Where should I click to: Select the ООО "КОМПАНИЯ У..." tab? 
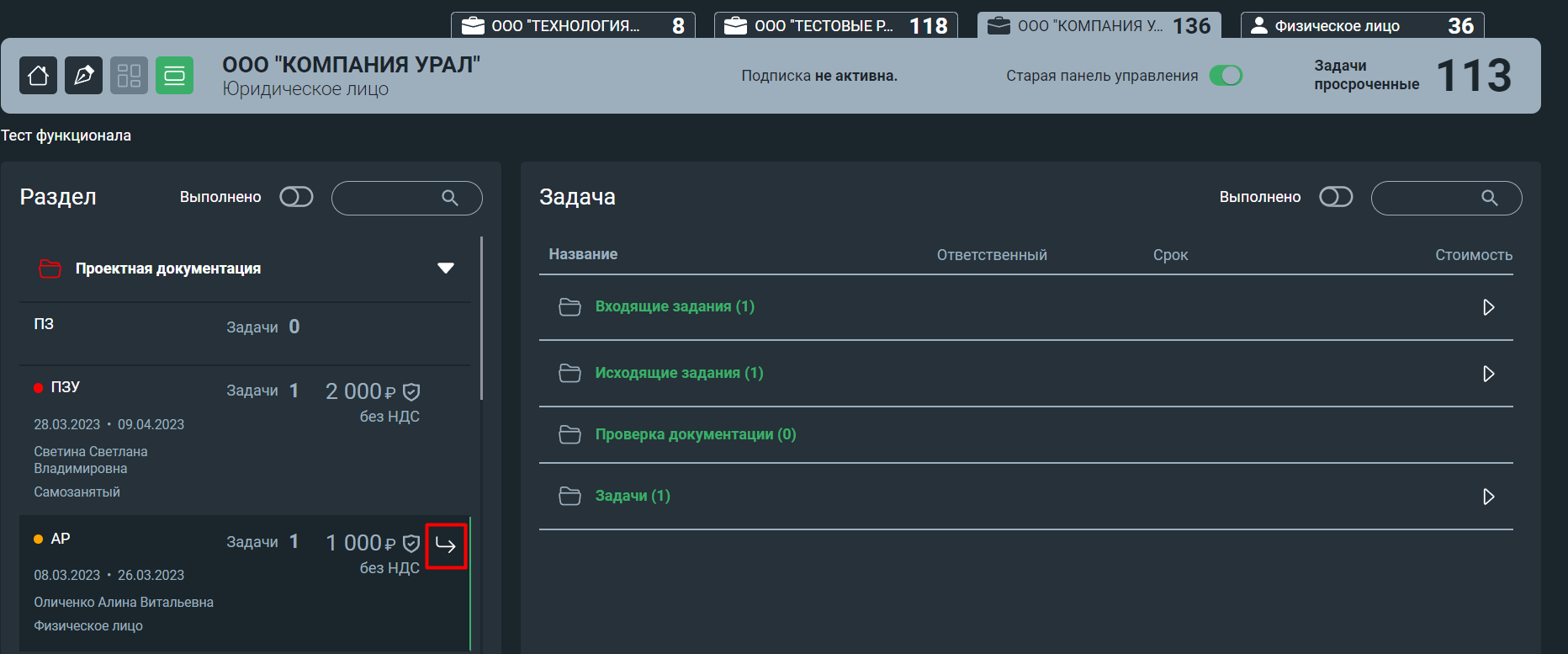(1099, 26)
